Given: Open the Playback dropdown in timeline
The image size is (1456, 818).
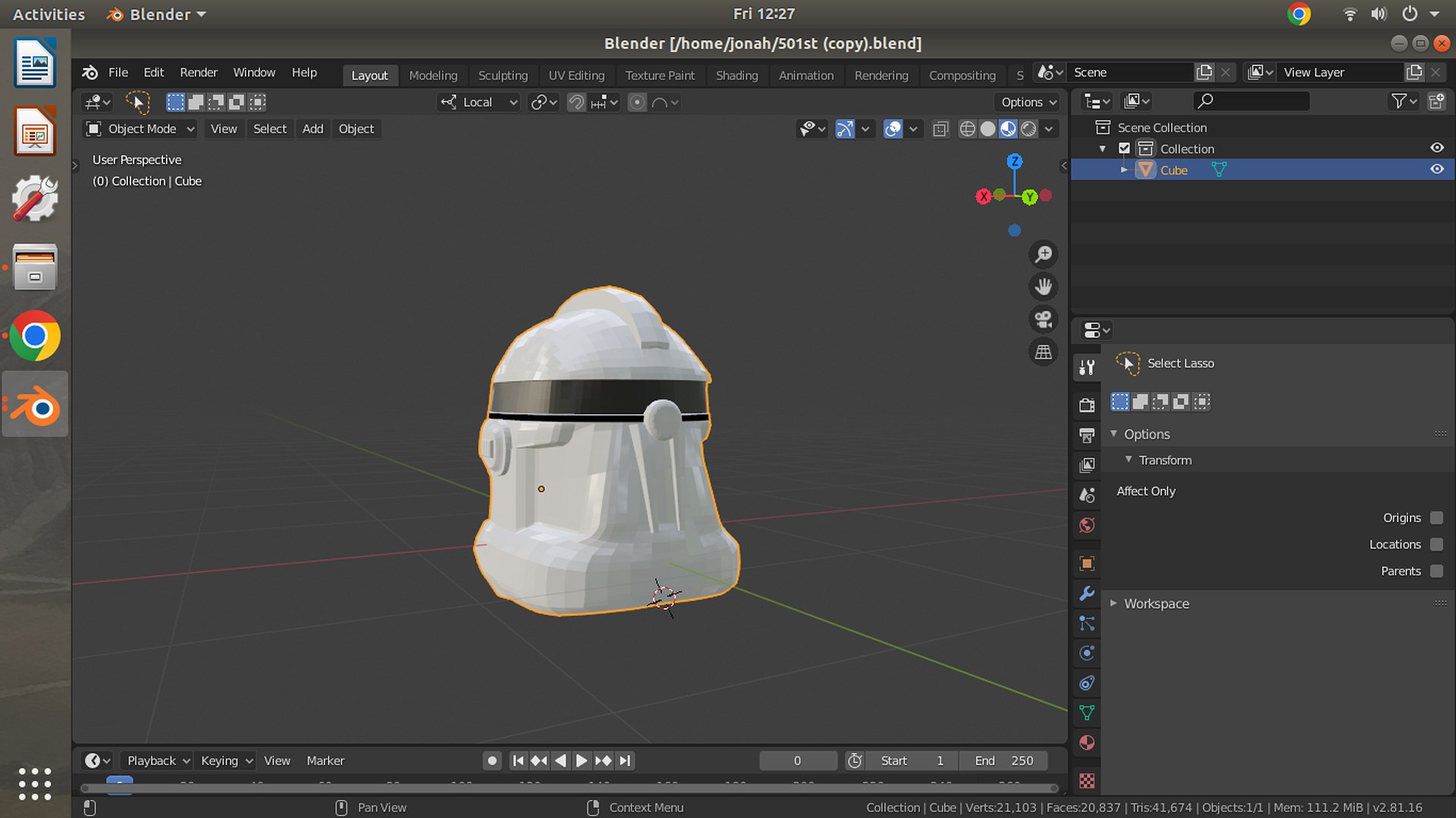Looking at the screenshot, I should pyautogui.click(x=158, y=760).
